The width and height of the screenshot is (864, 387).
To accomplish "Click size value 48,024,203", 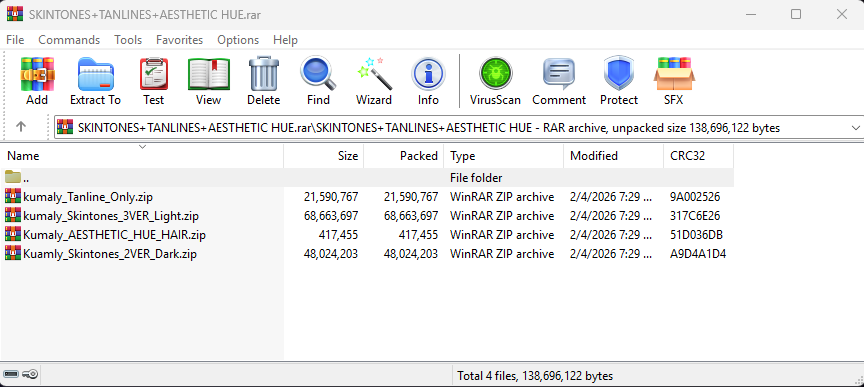I will pos(331,254).
